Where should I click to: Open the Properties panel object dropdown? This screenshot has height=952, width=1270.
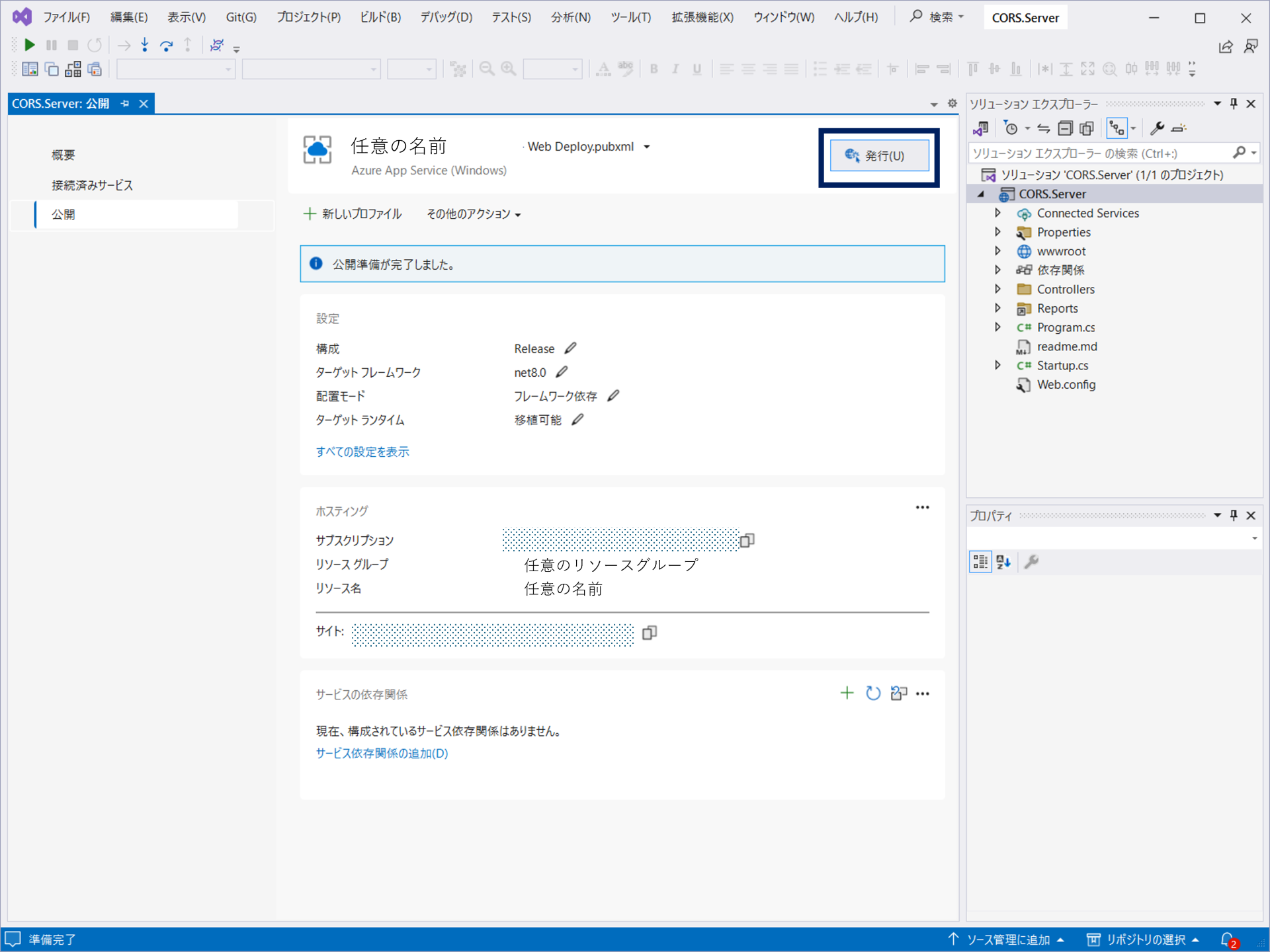pyautogui.click(x=1254, y=539)
